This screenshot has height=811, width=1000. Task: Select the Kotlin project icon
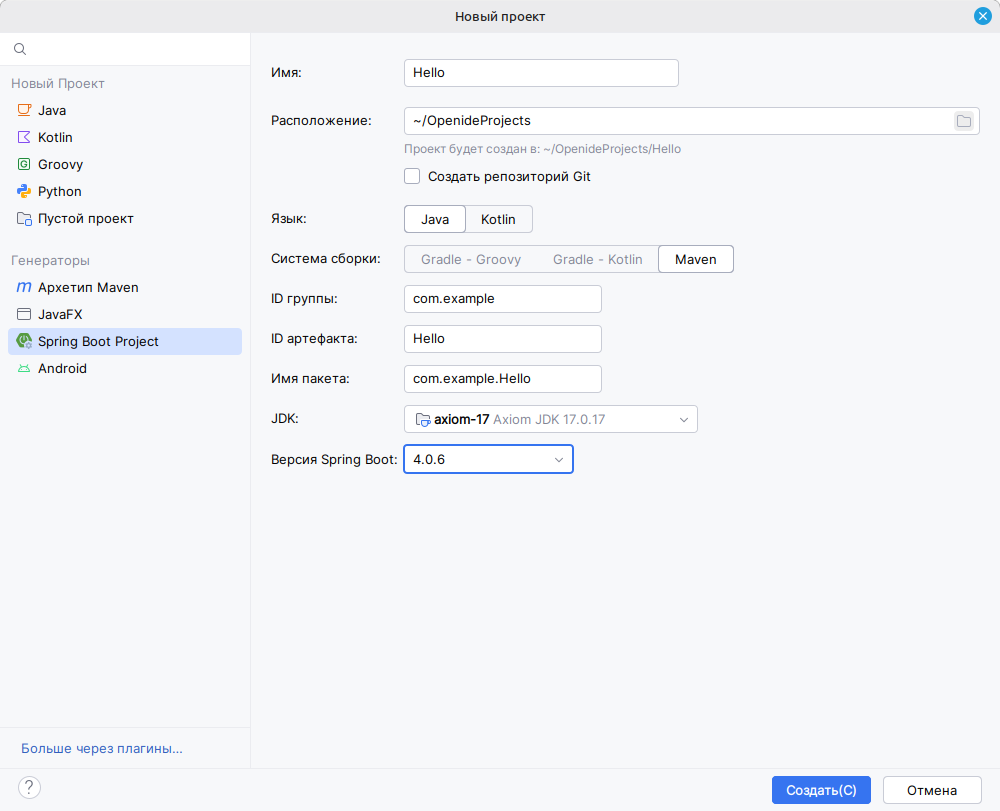click(x=24, y=137)
